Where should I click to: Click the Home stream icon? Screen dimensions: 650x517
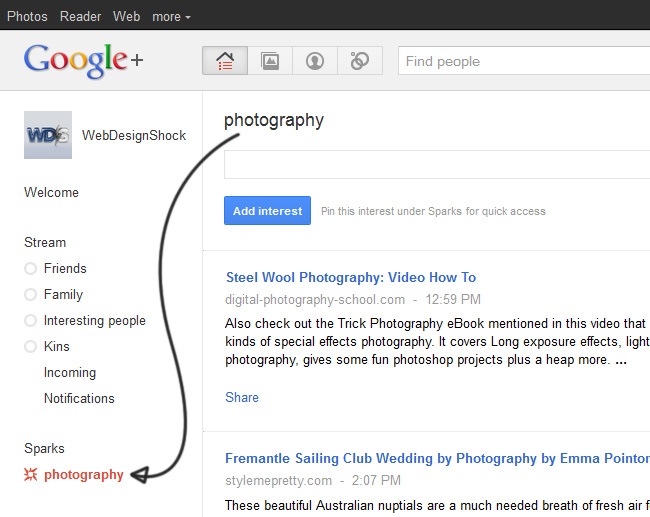(x=225, y=61)
